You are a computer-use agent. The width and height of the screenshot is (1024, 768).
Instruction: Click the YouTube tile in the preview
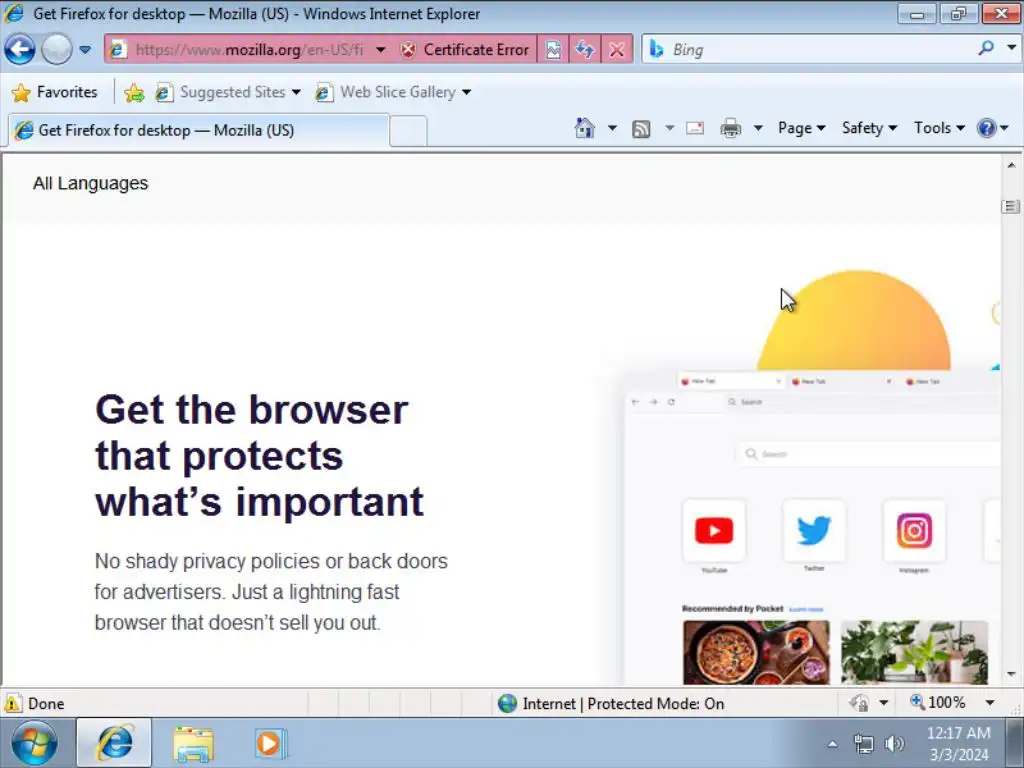click(714, 531)
